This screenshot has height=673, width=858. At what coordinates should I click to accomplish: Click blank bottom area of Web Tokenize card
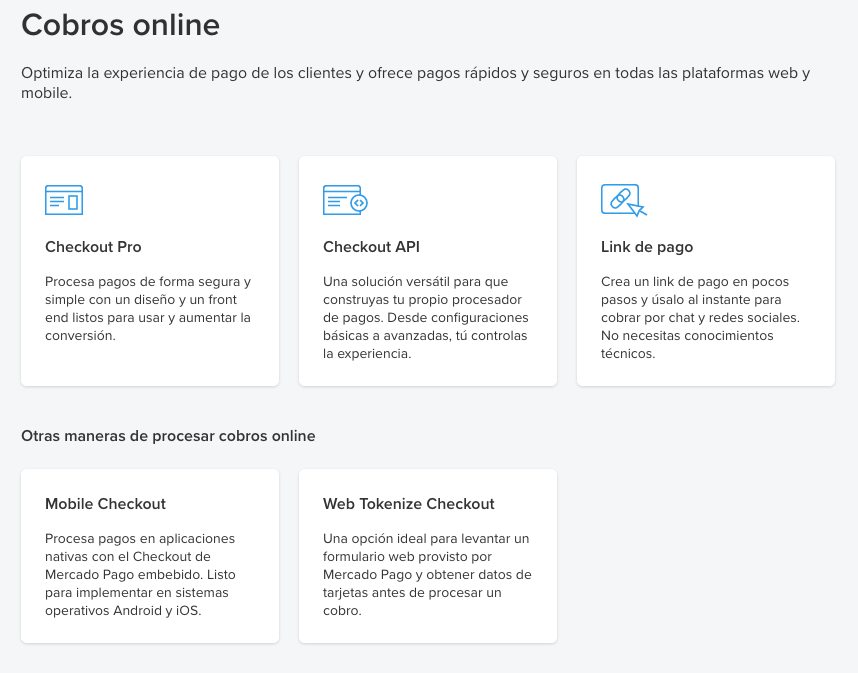pos(428,630)
